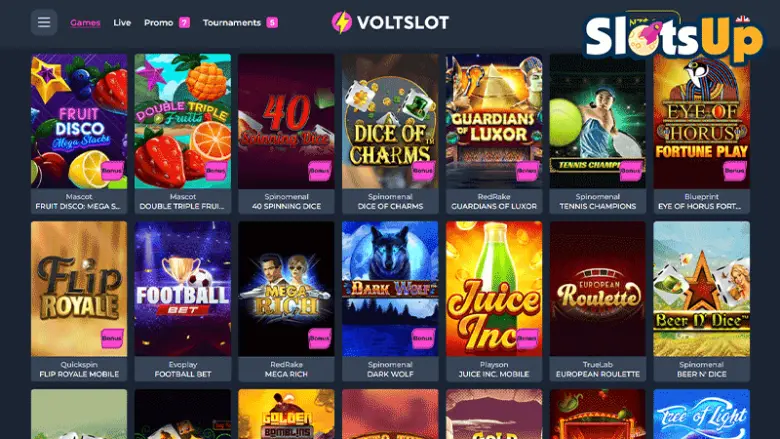The height and width of the screenshot is (439, 780).
Task: Click the Beer N' Dice title link
Action: pyautogui.click(x=701, y=374)
